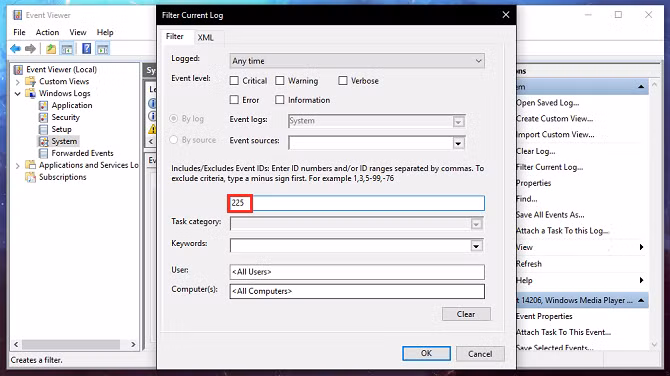Toggle the console tree toolbar icon
Image resolution: width=670 pixels, height=376 pixels.
pos(67,49)
